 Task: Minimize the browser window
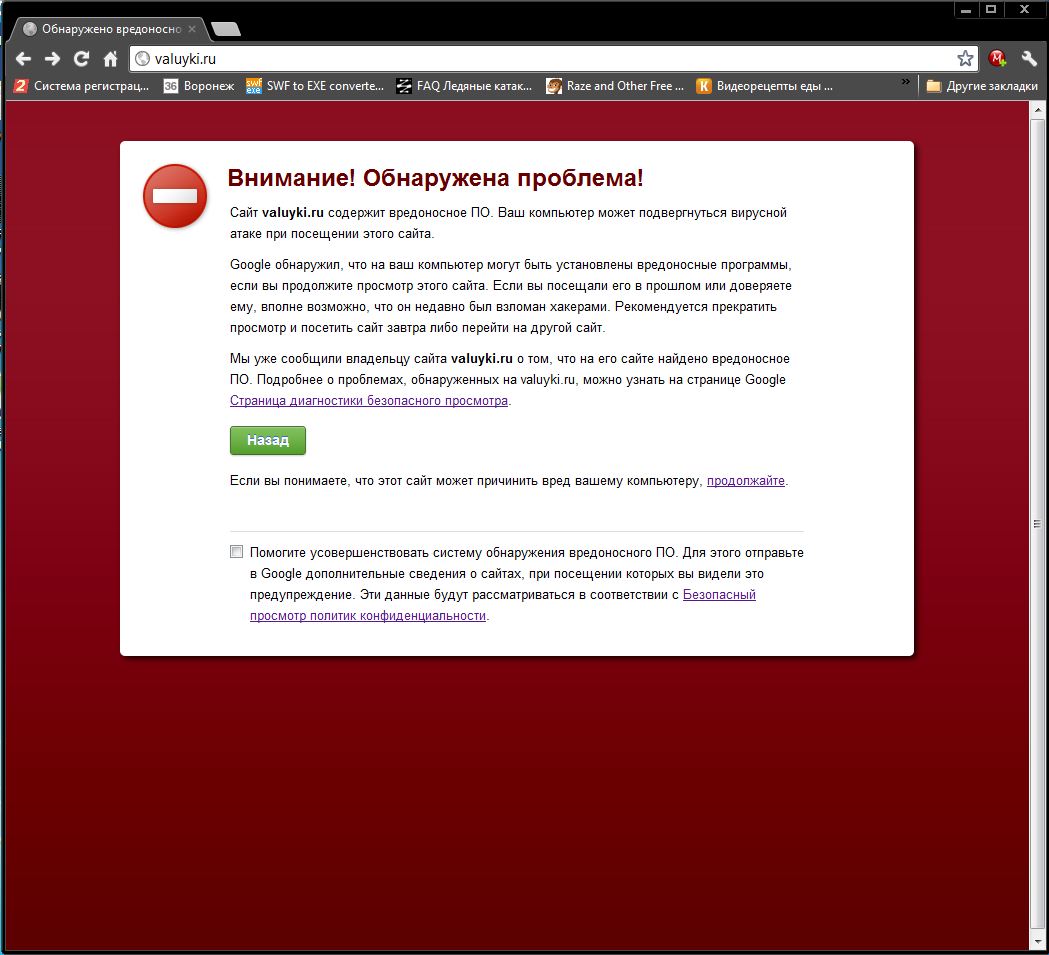(x=966, y=9)
